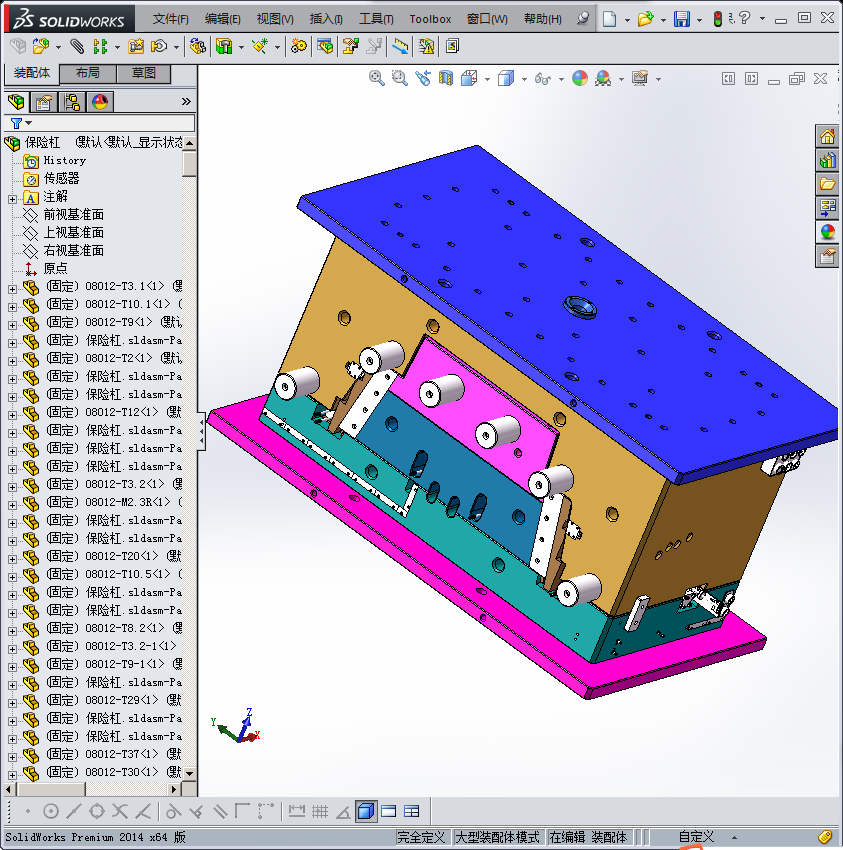
Task: Open the 自定义 units dropdown in status bar
Action: (734, 838)
